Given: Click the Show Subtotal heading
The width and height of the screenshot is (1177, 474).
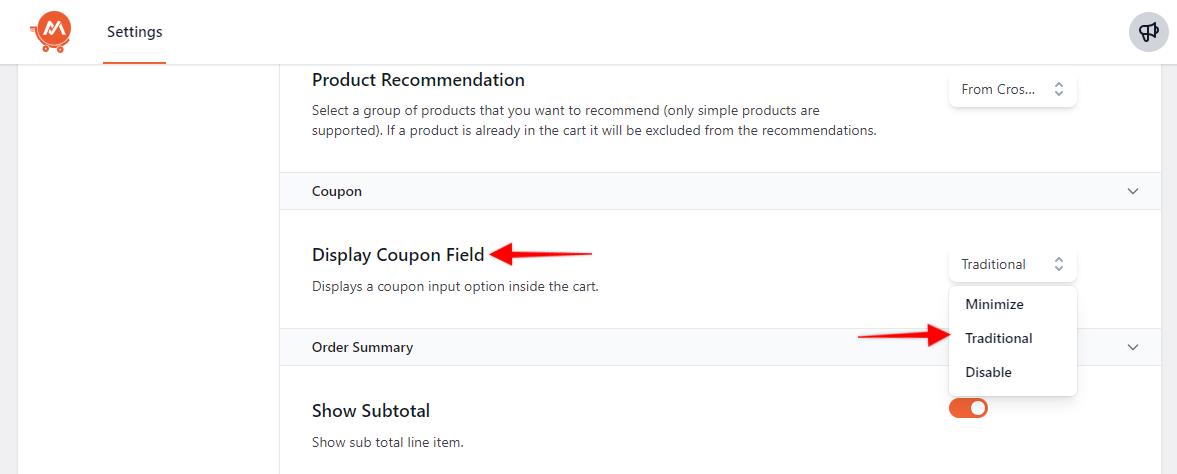Looking at the screenshot, I should click(x=371, y=411).
